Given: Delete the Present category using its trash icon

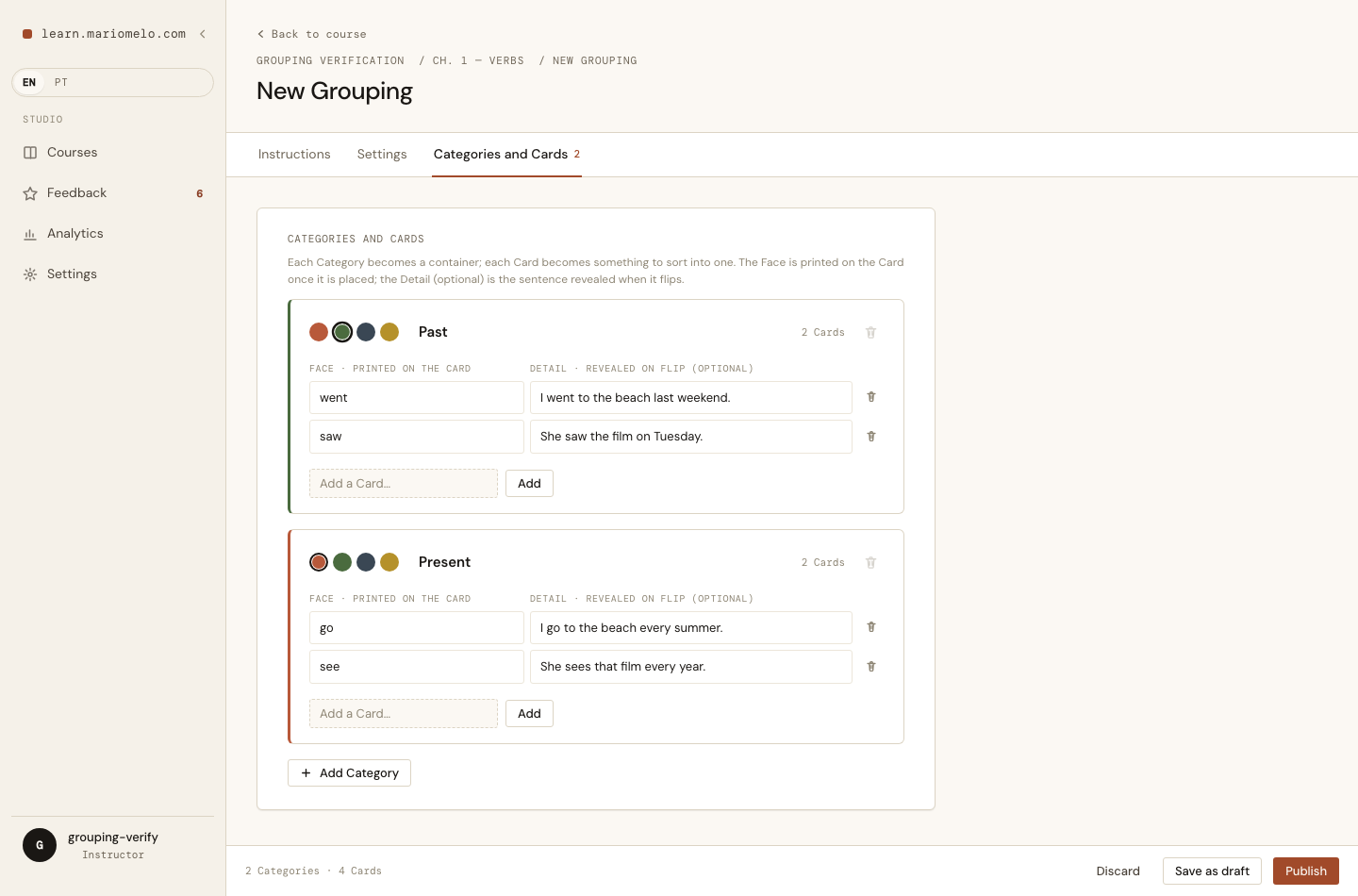Looking at the screenshot, I should click(870, 562).
